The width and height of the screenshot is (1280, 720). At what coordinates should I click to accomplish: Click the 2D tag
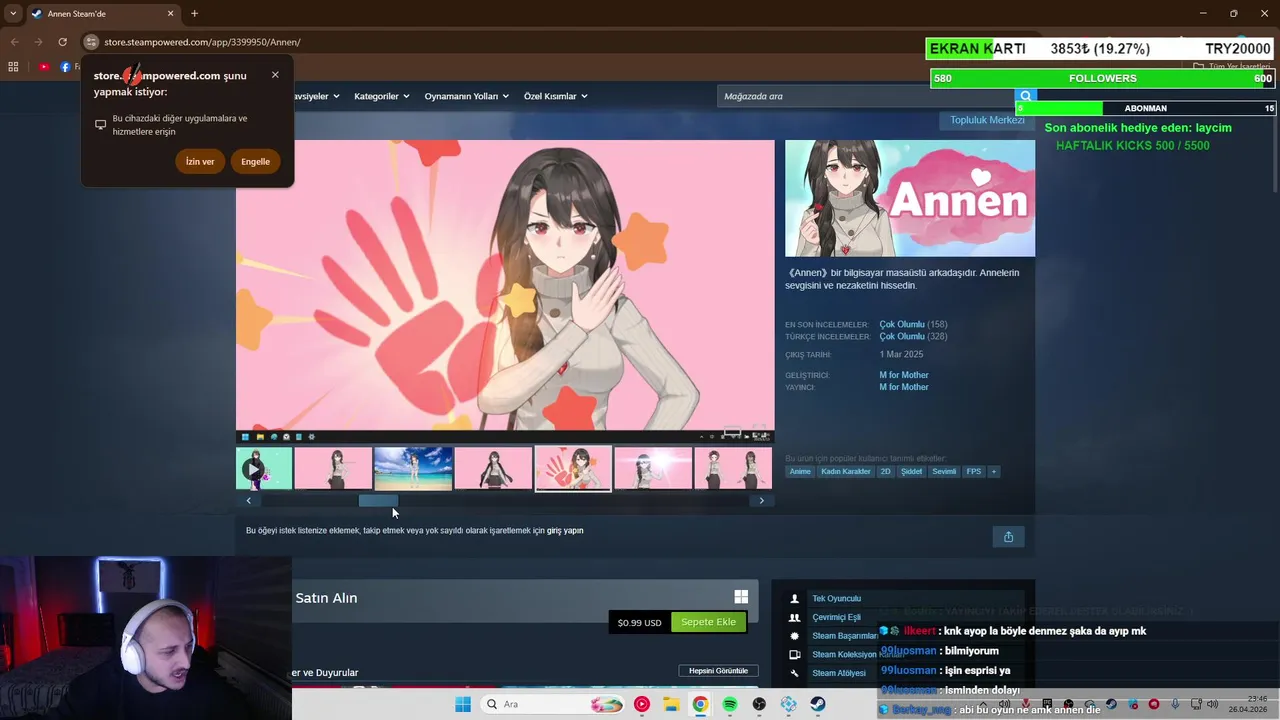(885, 471)
